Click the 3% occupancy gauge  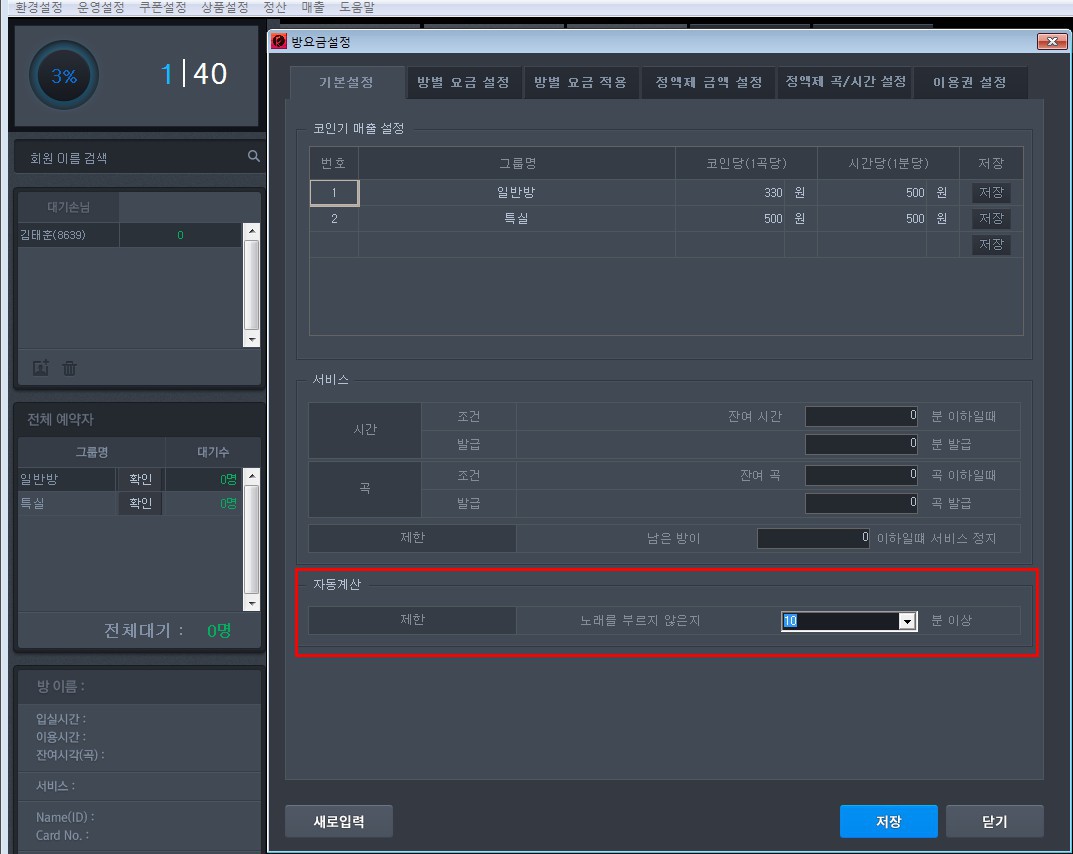[x=64, y=76]
